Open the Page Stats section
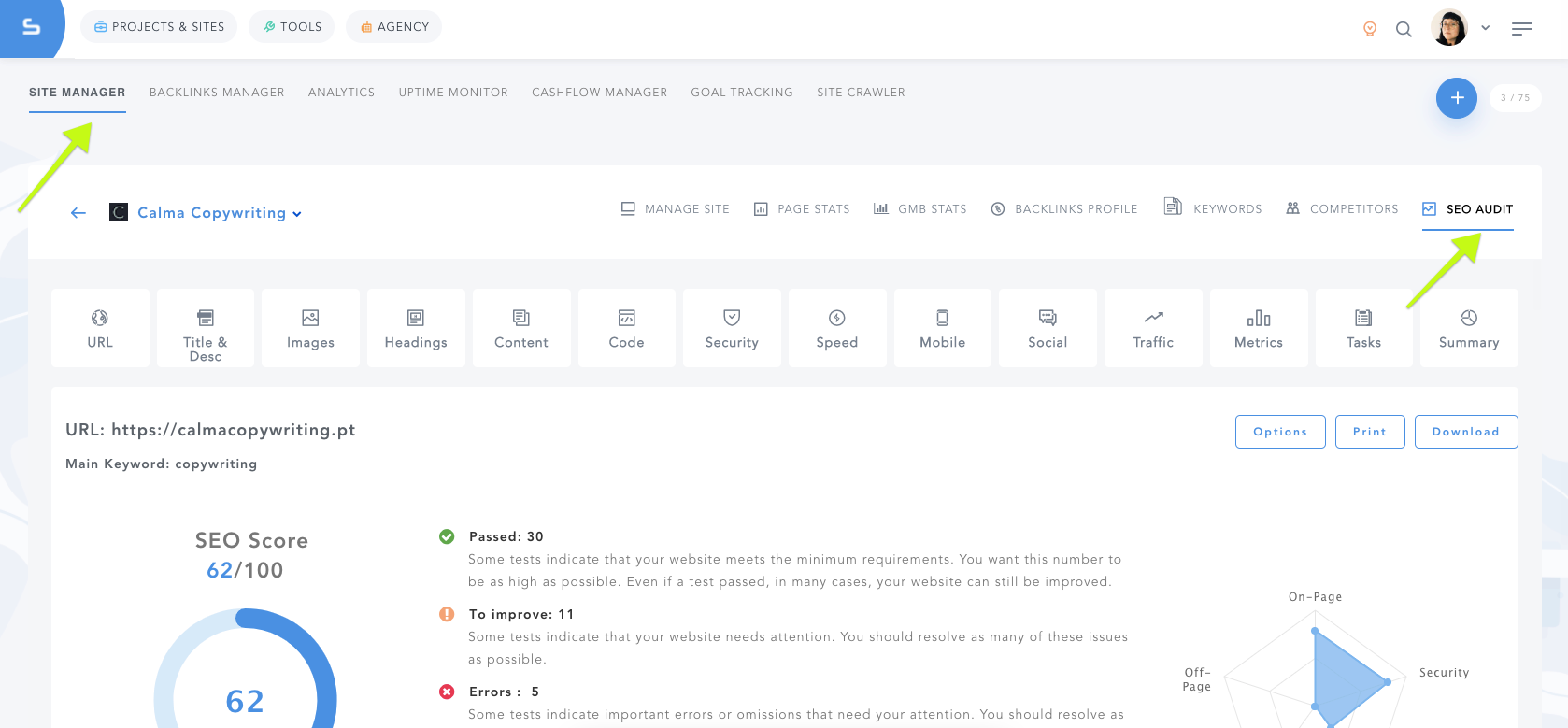 coord(802,208)
